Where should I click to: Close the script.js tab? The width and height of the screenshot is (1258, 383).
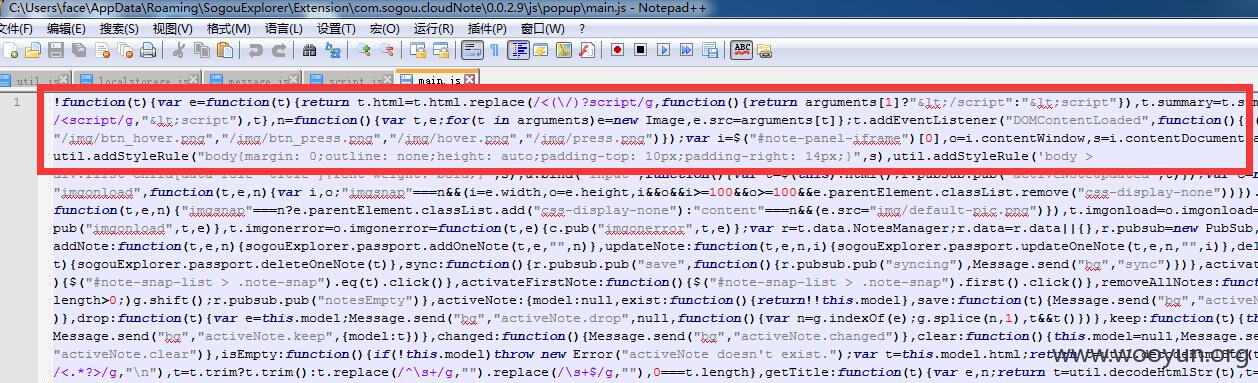[387, 79]
